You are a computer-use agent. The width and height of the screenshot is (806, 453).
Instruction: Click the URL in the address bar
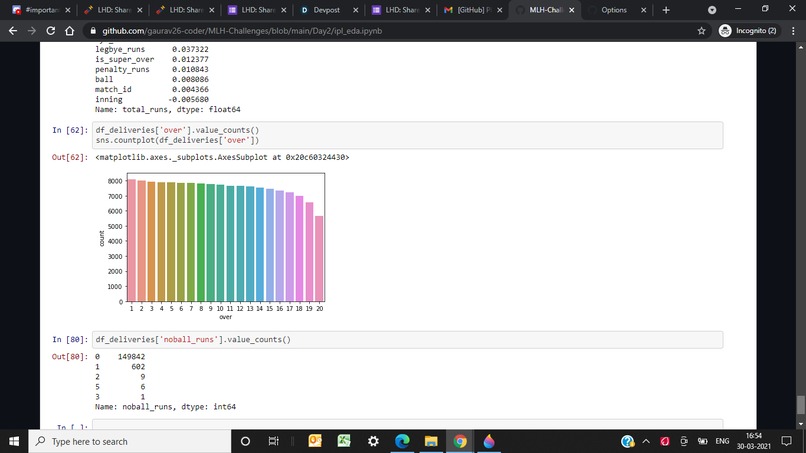pos(242,31)
